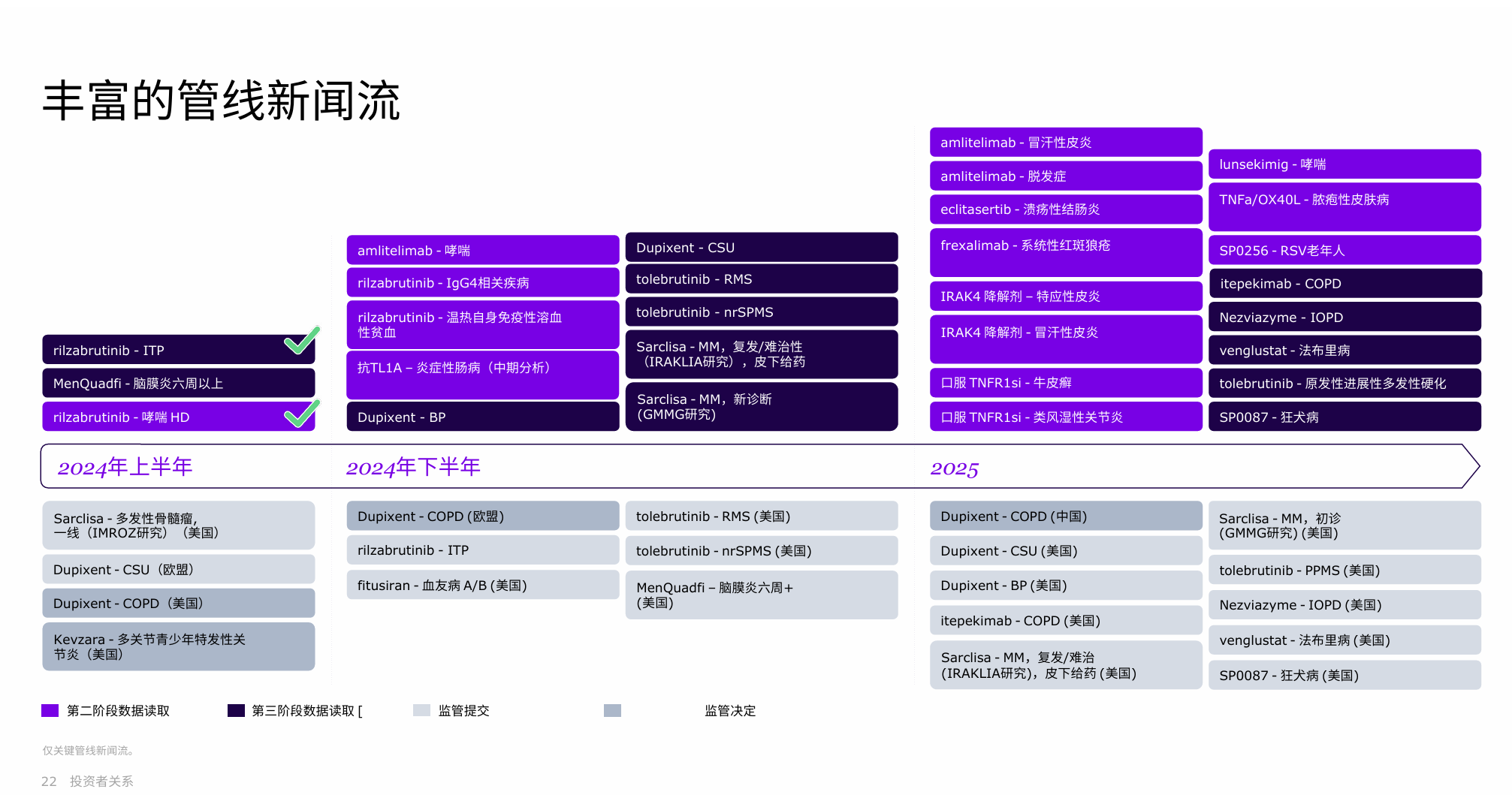Select the 2024年上半年 timeline label
The height and width of the screenshot is (795, 1512).
pos(125,467)
